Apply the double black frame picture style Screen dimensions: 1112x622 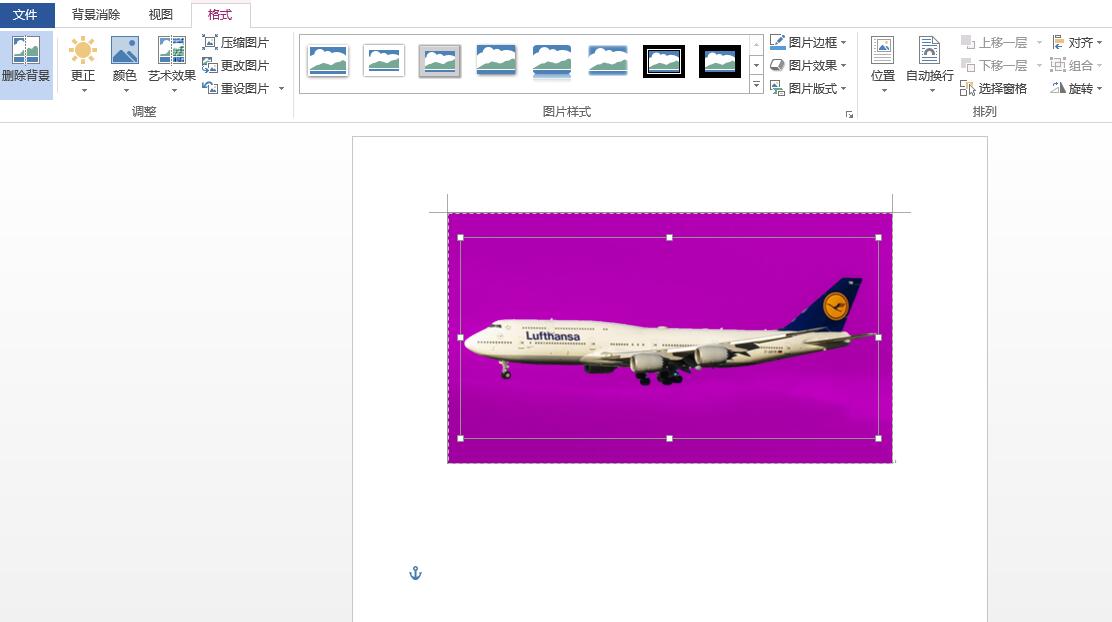coord(664,61)
